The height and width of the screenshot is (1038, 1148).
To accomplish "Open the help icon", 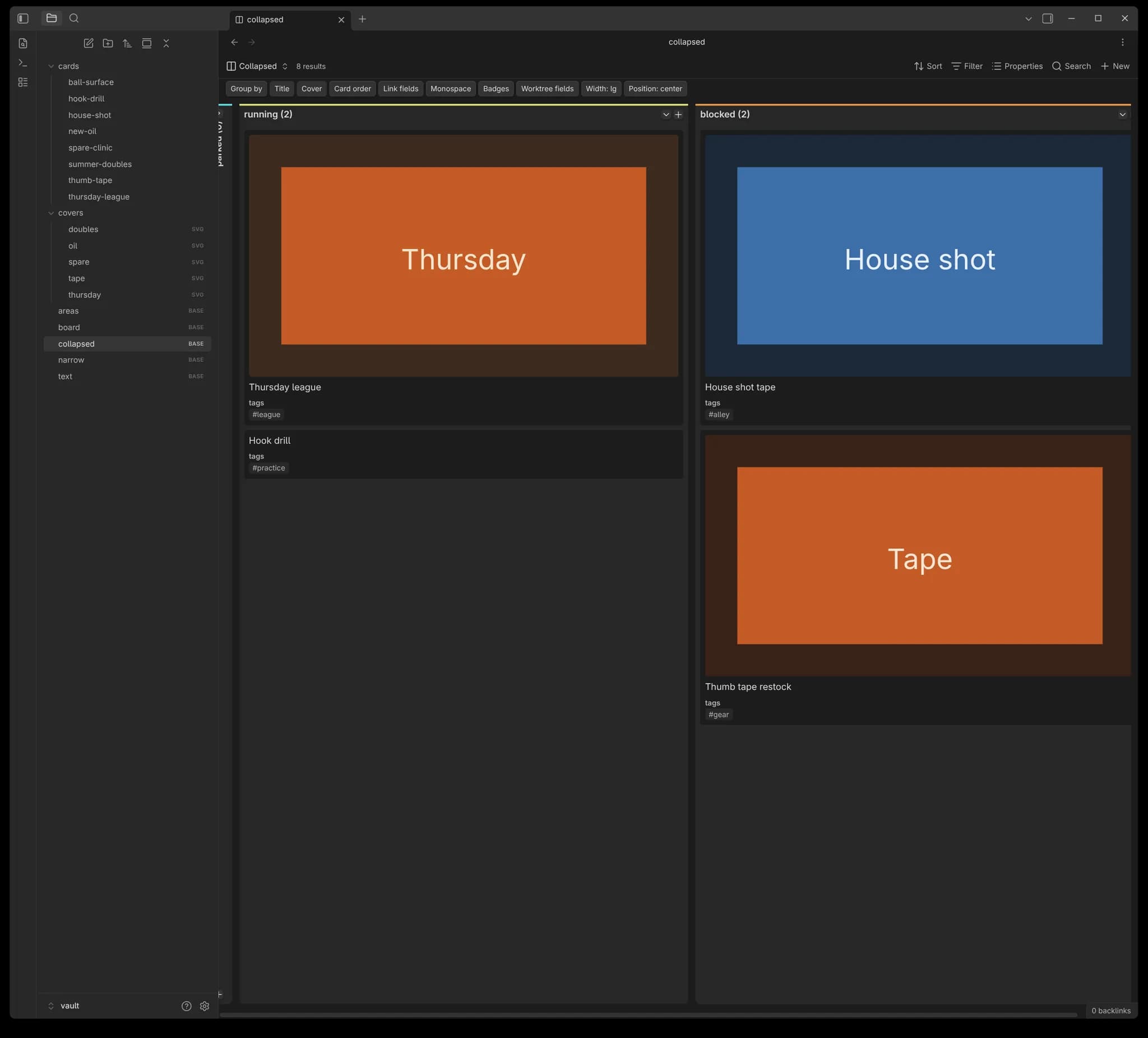I will coord(186,1006).
